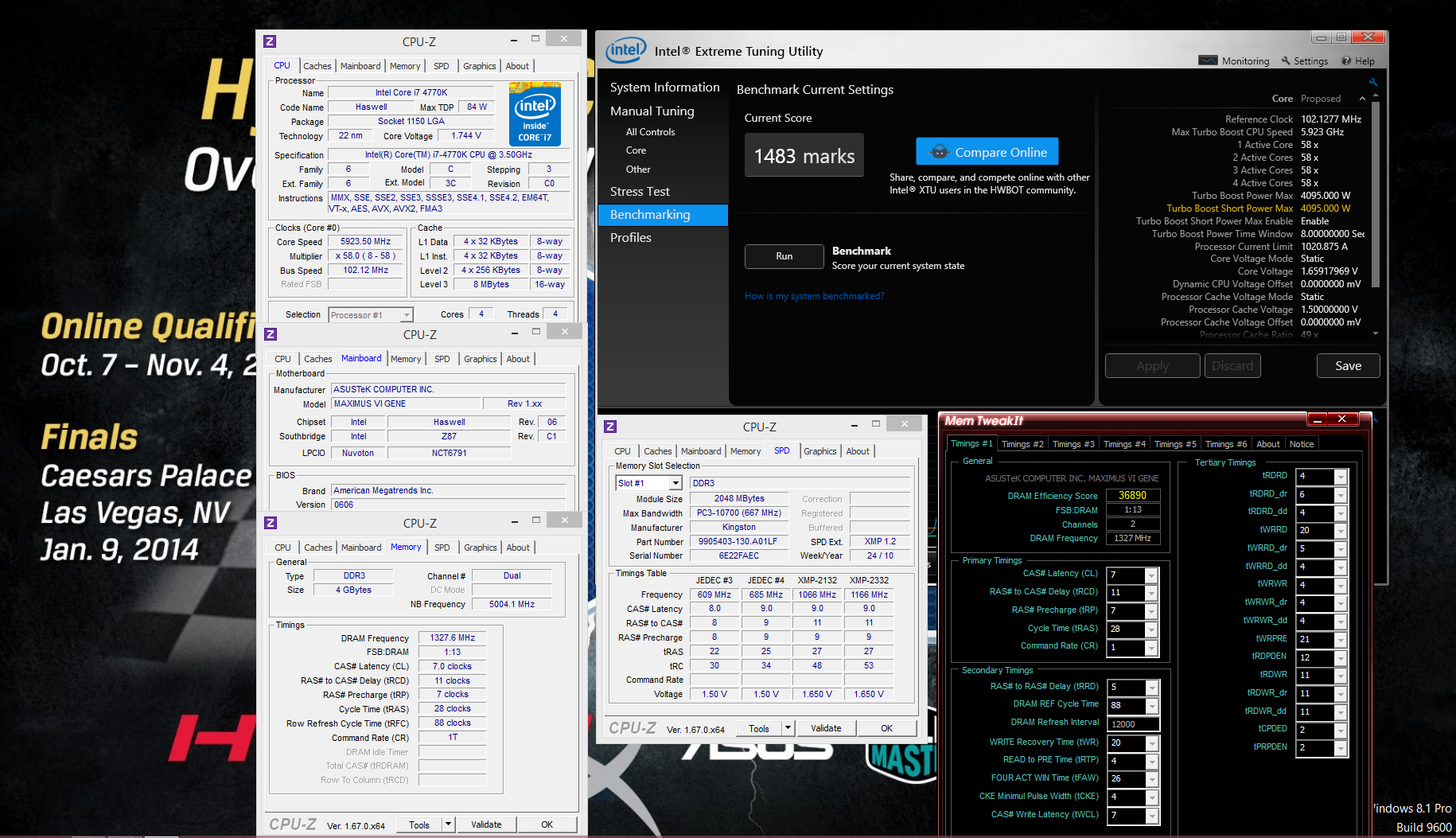
Task: Click the Intel logo in XTU header
Action: 625,51
